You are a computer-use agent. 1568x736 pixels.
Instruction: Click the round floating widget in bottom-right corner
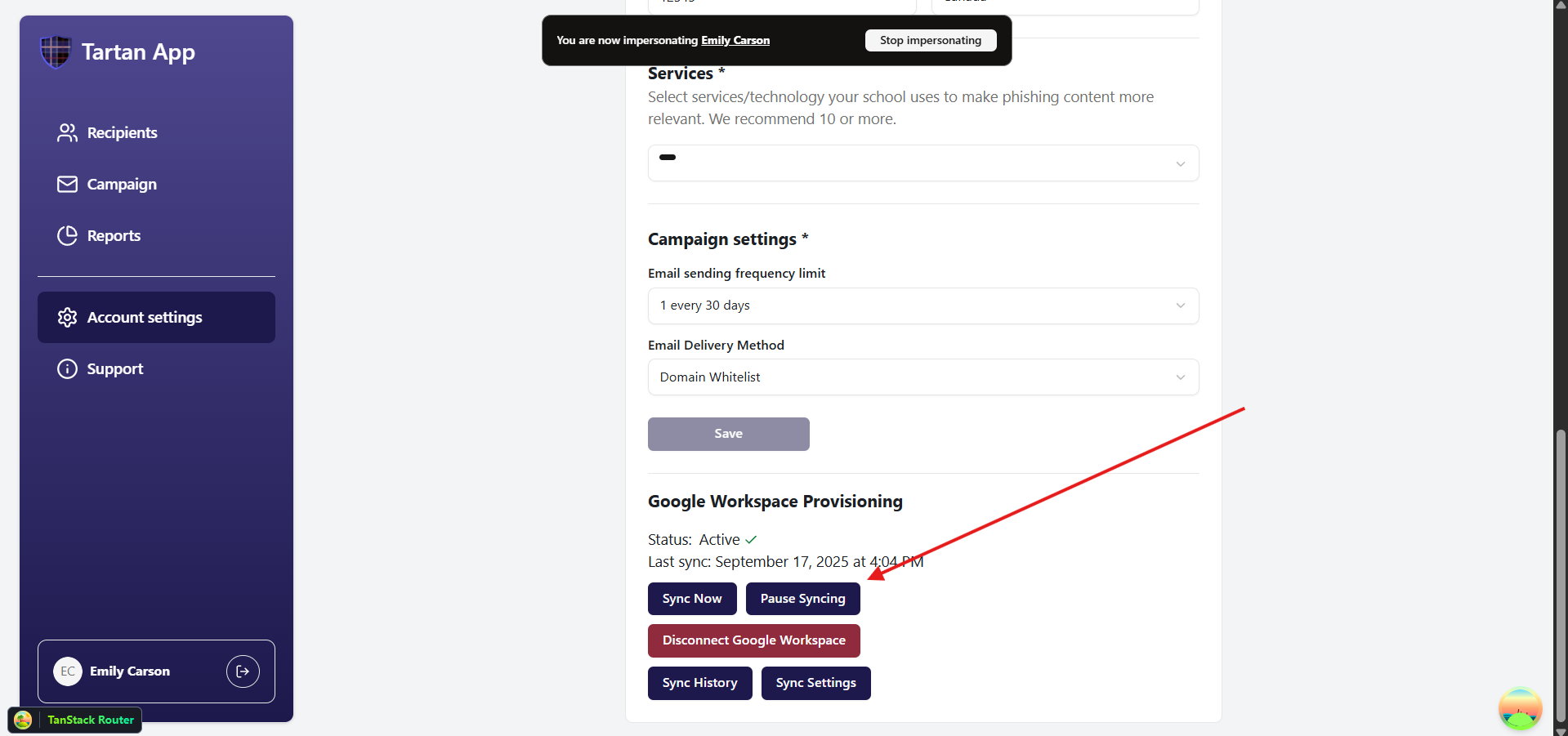click(x=1520, y=708)
